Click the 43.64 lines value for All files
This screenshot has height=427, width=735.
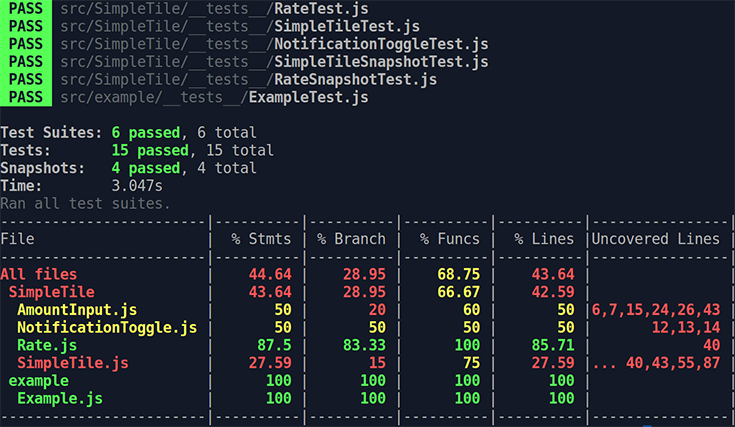coord(553,274)
